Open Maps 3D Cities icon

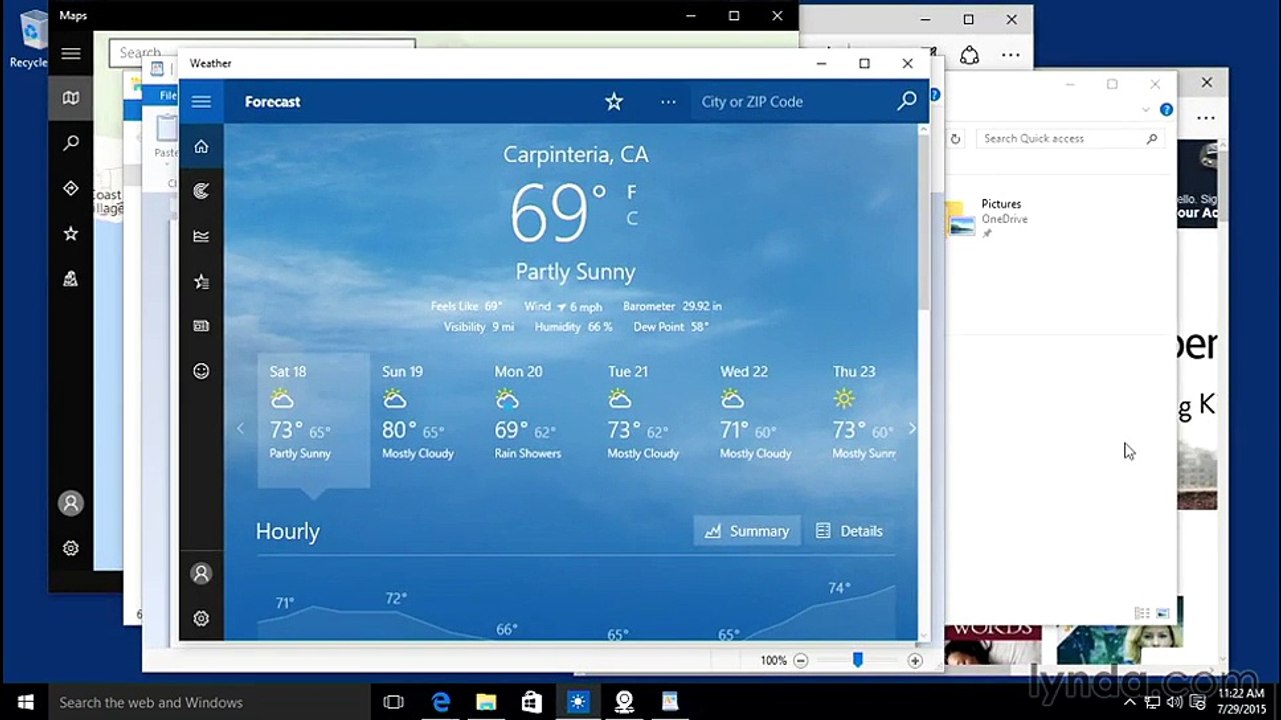point(70,279)
